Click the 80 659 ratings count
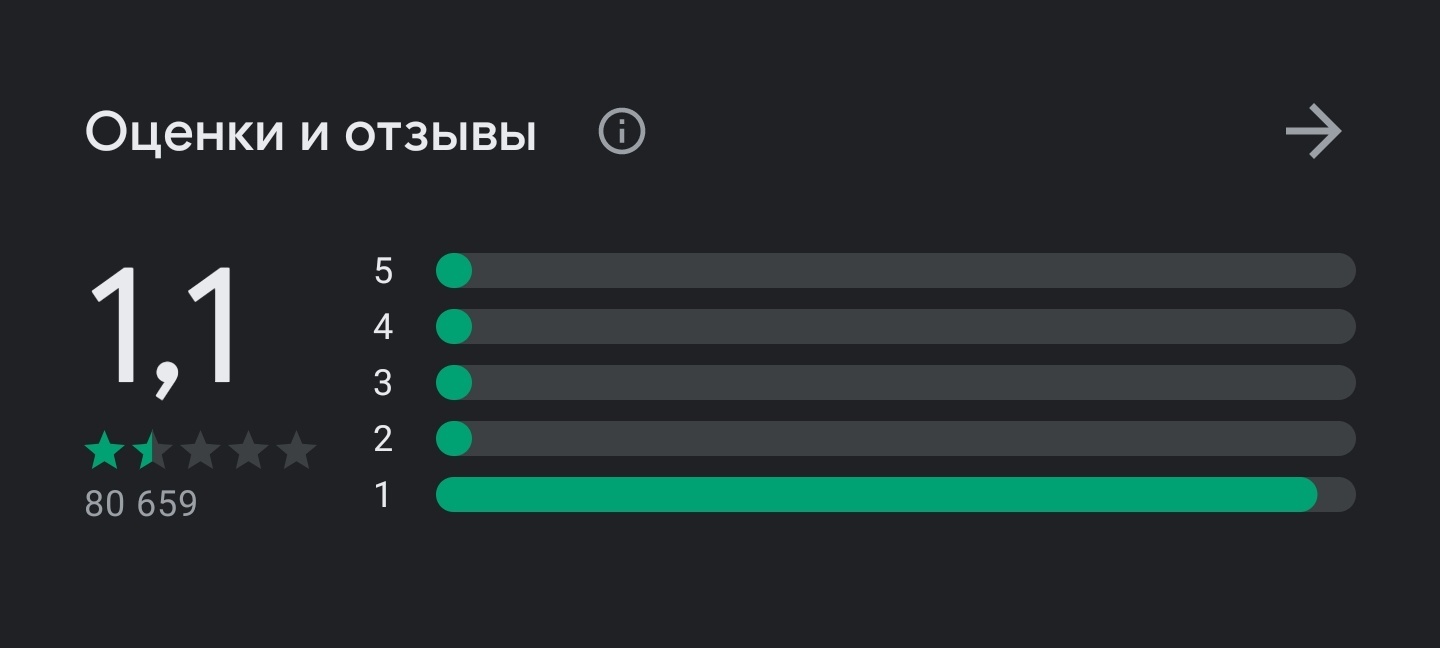 141,504
